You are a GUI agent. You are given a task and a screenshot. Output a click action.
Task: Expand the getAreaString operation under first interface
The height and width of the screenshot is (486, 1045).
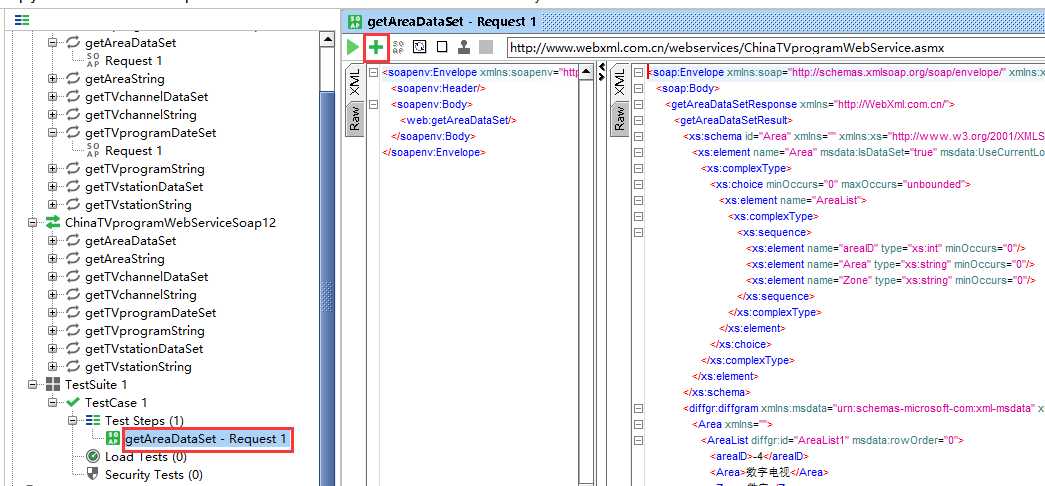click(x=52, y=79)
